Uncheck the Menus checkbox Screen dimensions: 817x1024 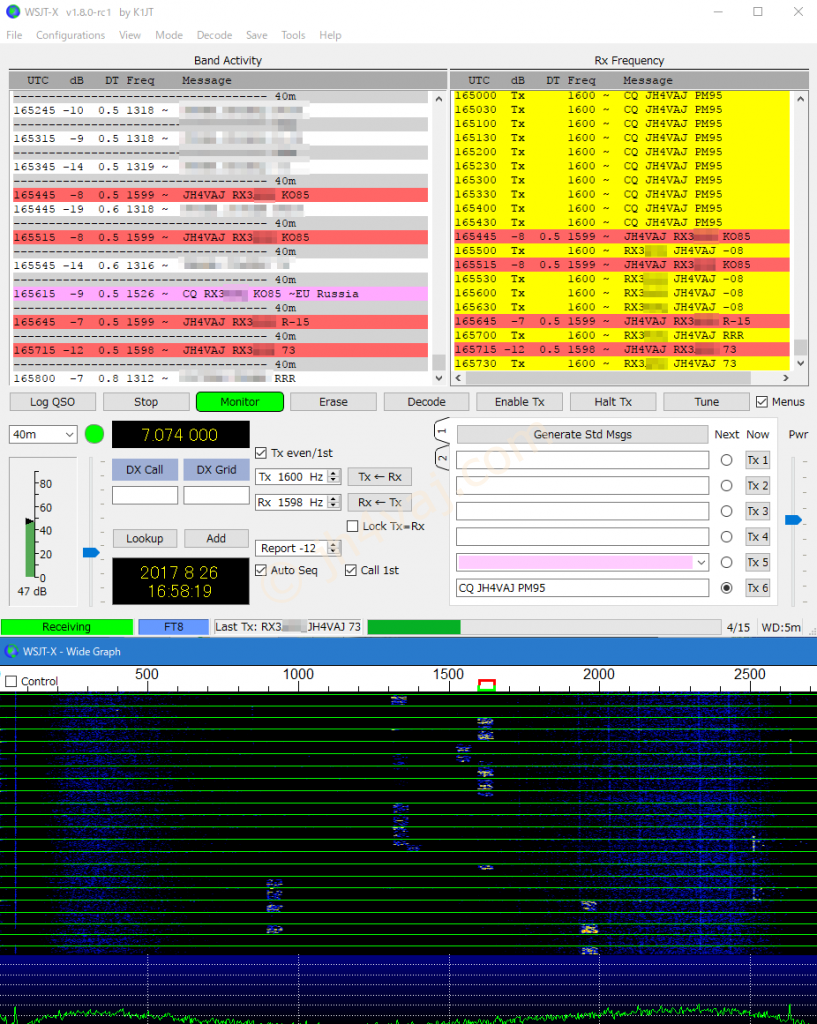coord(761,402)
